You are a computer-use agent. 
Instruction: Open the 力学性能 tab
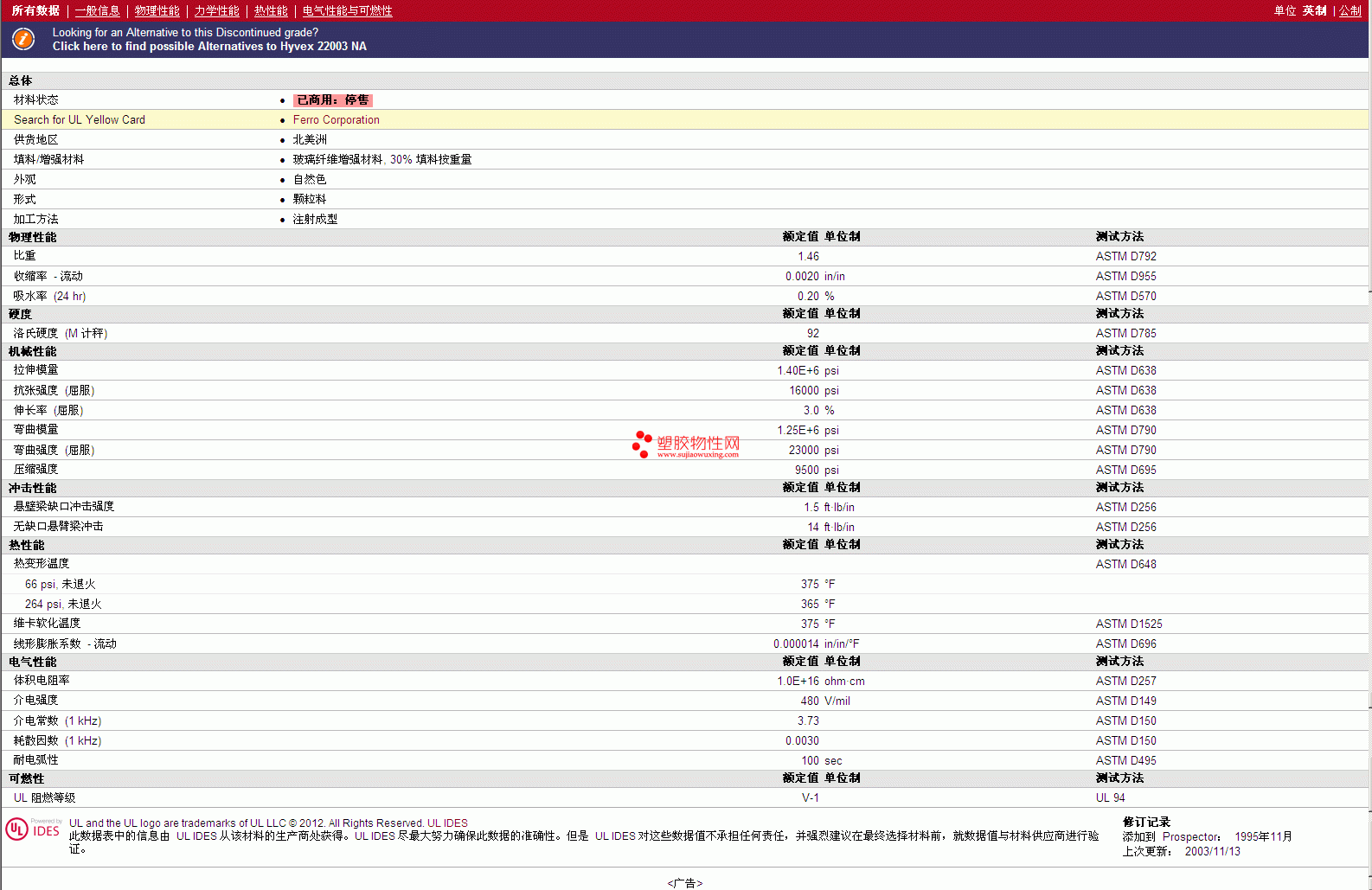[216, 10]
